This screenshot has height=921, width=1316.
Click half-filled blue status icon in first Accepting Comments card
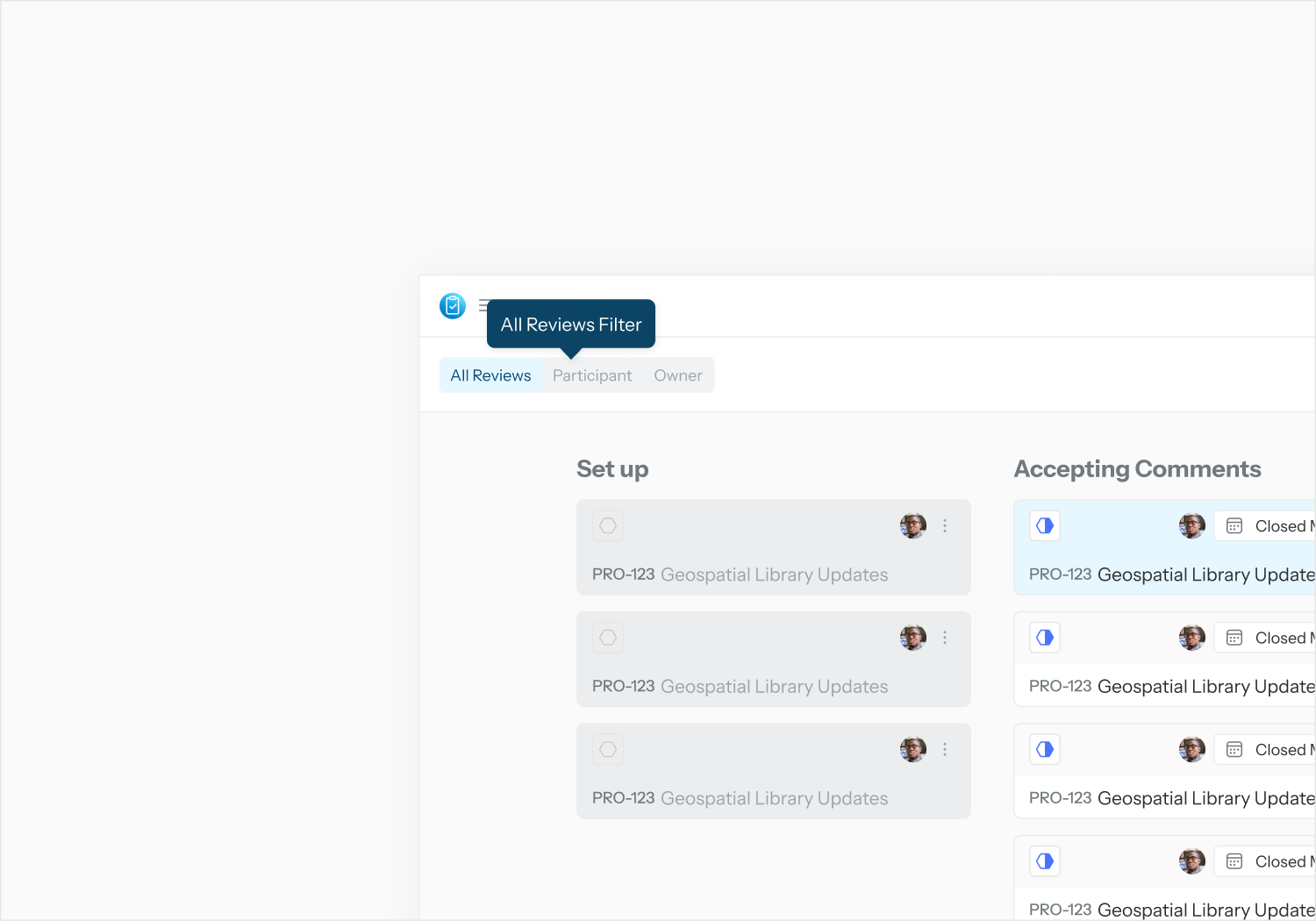(x=1045, y=526)
